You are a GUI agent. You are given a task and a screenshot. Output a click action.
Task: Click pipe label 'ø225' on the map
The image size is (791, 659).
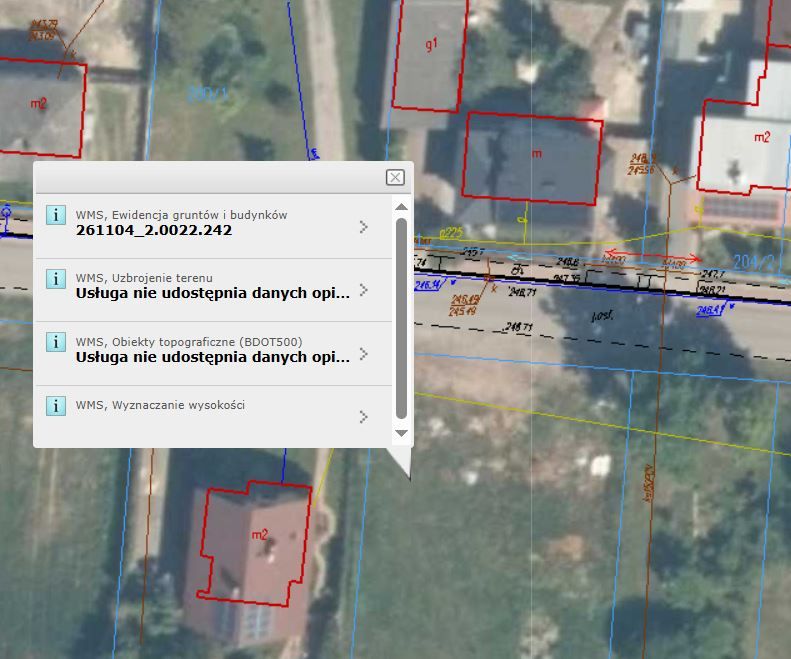(450, 233)
